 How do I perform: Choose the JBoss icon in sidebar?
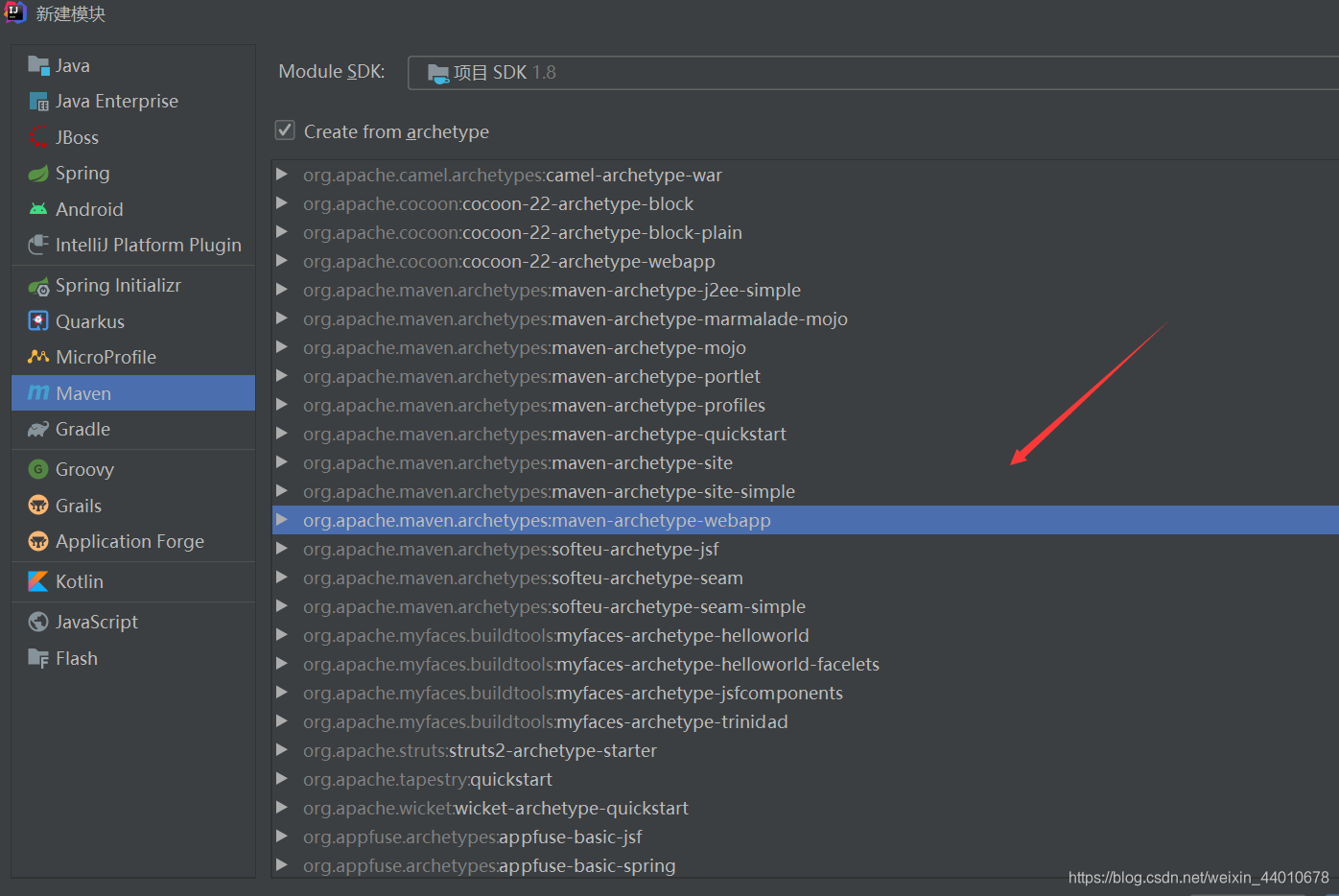click(38, 137)
